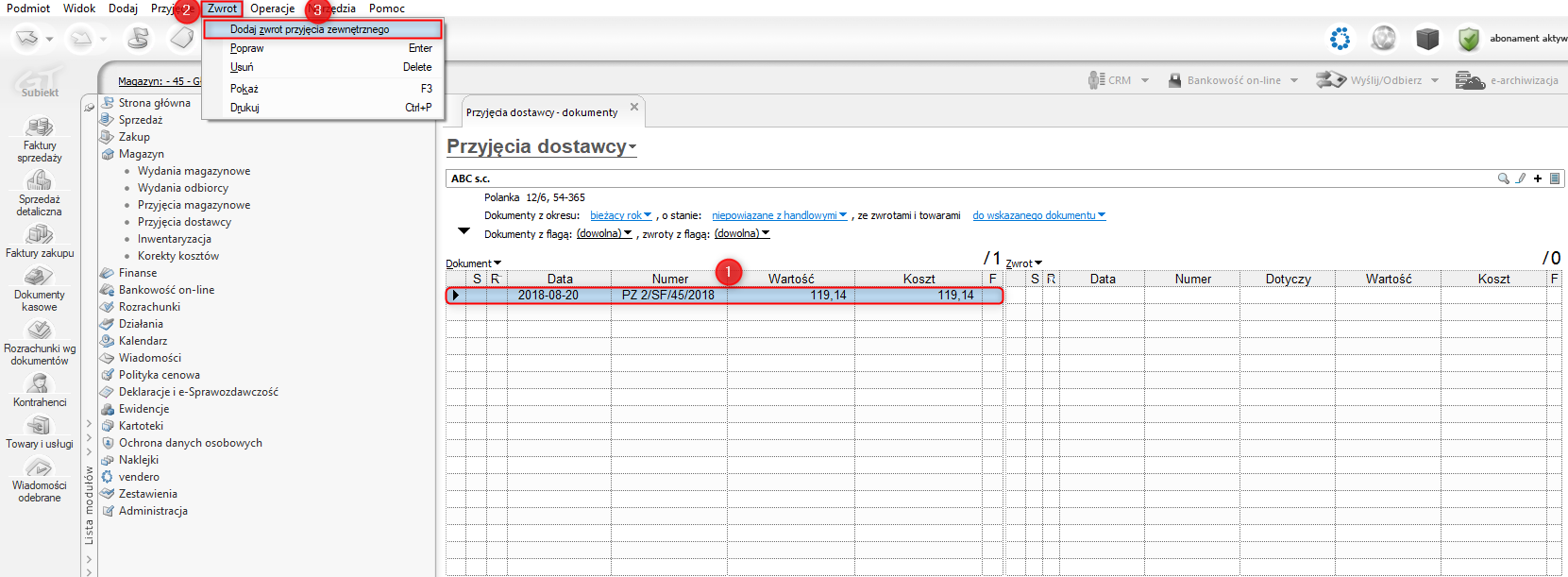Open the dropdown next to the forward arrow
The height and width of the screenshot is (577, 1568).
click(104, 40)
